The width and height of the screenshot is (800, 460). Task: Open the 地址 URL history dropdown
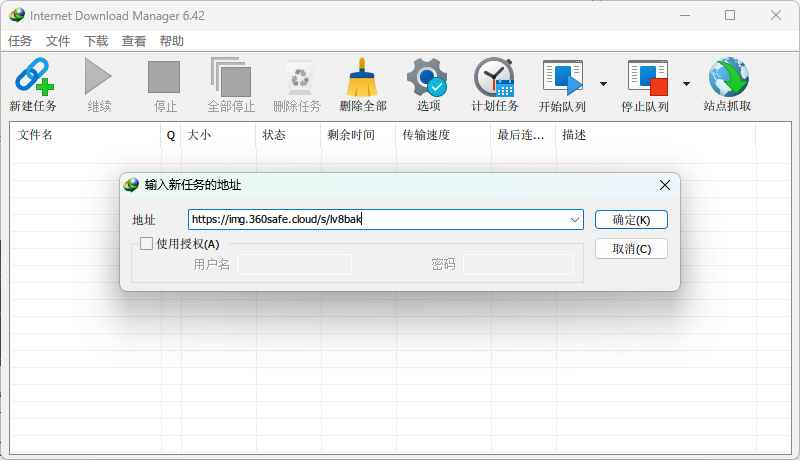[574, 220]
